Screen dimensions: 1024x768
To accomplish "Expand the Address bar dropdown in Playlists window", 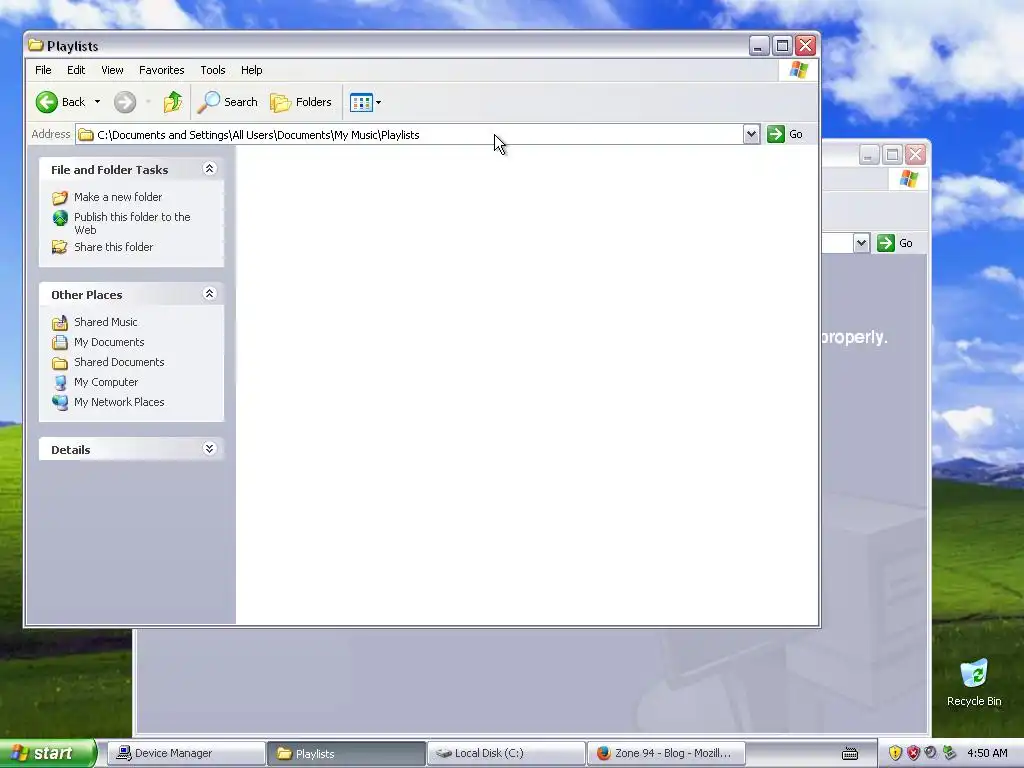I will pyautogui.click(x=751, y=135).
